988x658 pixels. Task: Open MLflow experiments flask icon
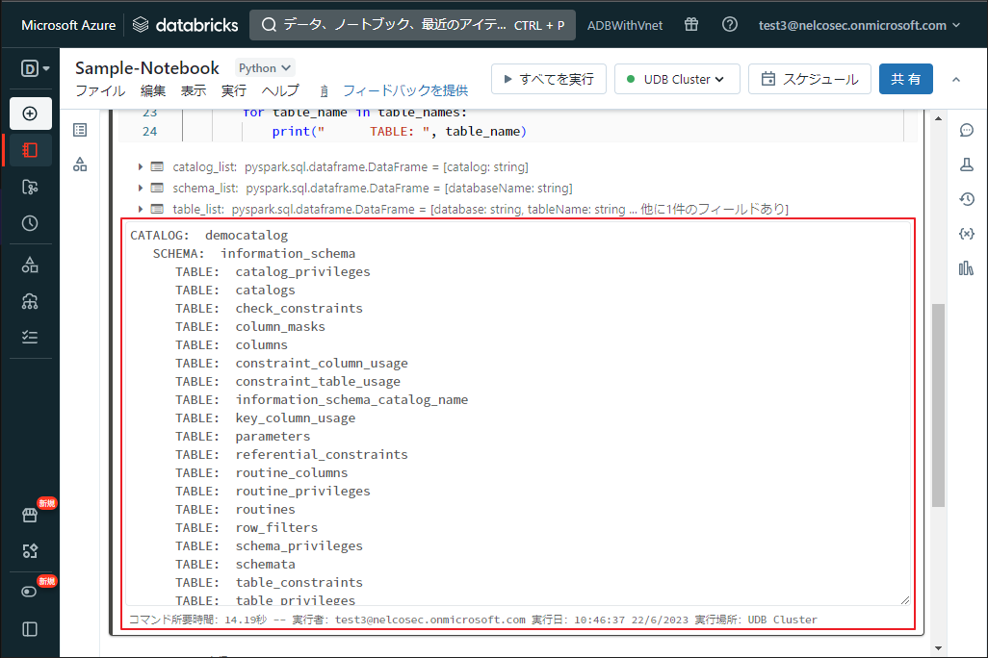966,164
